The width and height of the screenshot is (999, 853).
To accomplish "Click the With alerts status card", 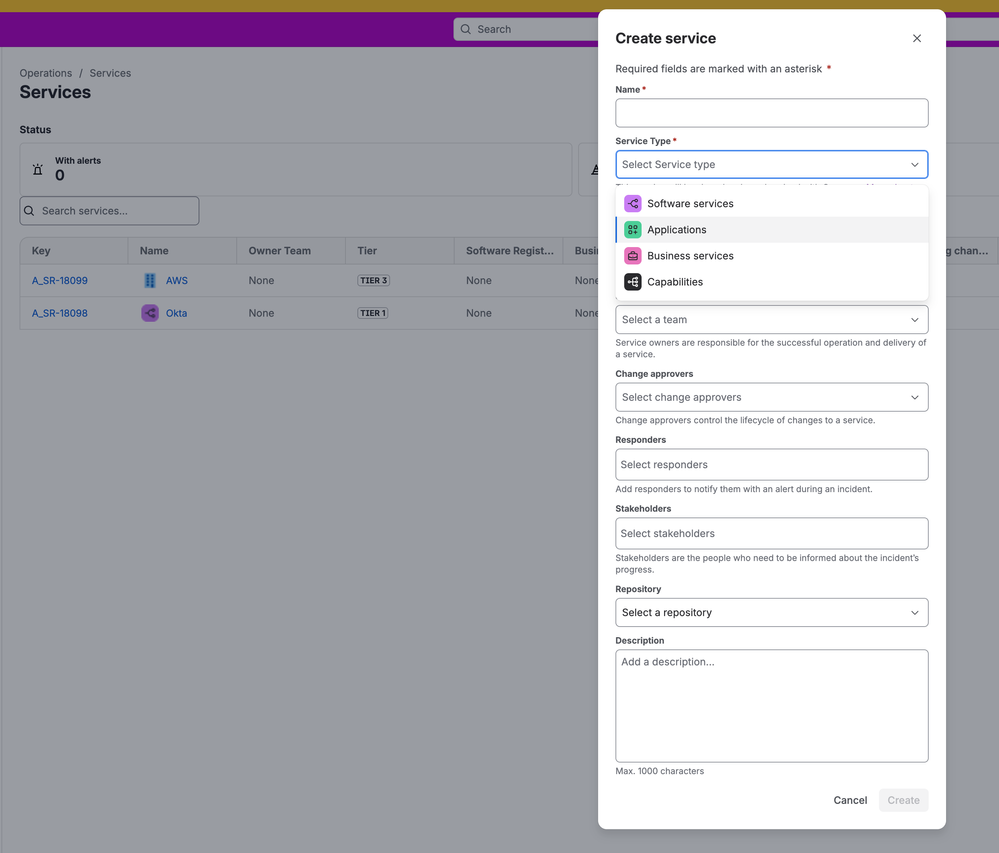I will tap(296, 169).
